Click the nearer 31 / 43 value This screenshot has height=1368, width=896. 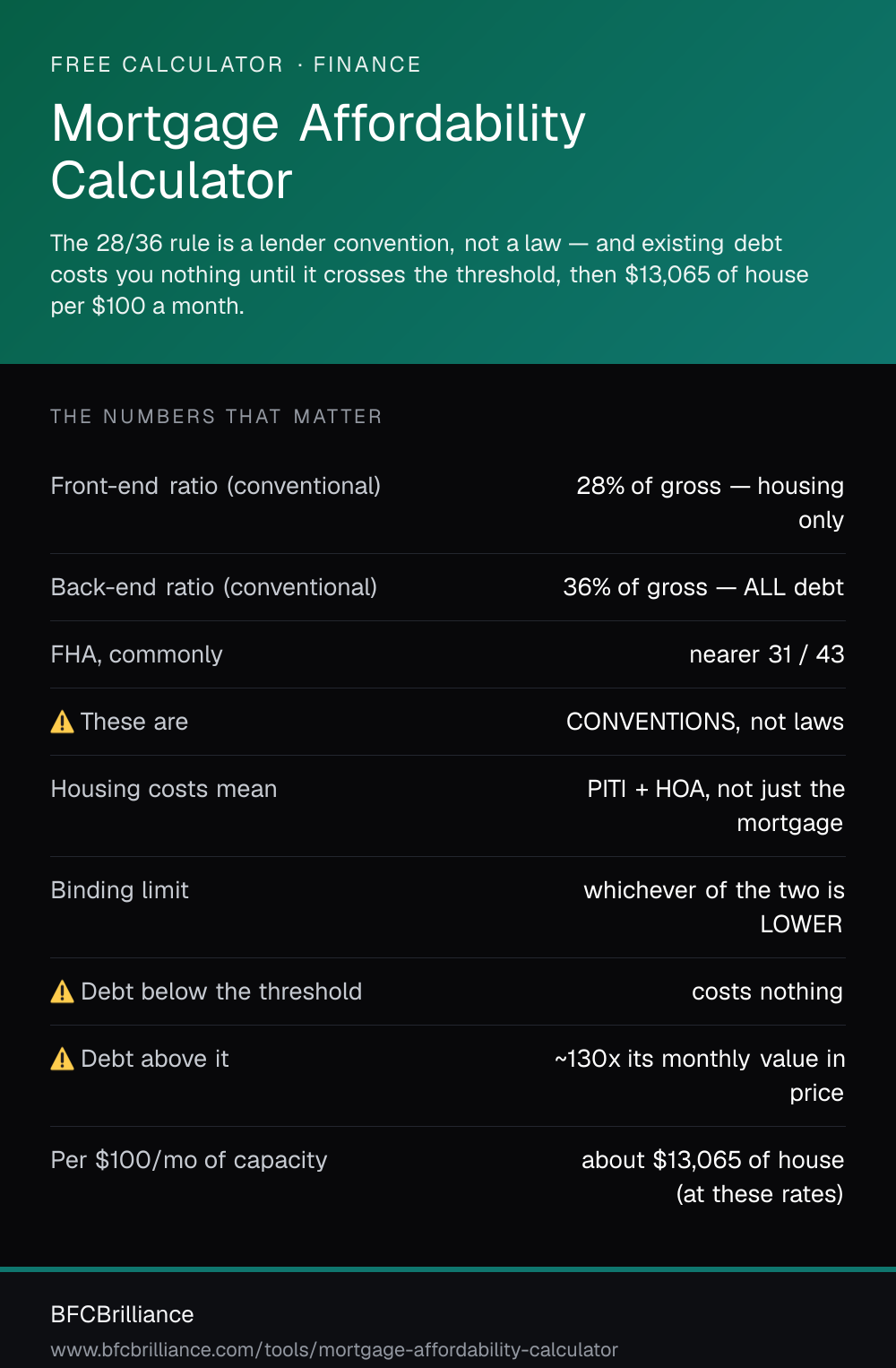tap(766, 654)
